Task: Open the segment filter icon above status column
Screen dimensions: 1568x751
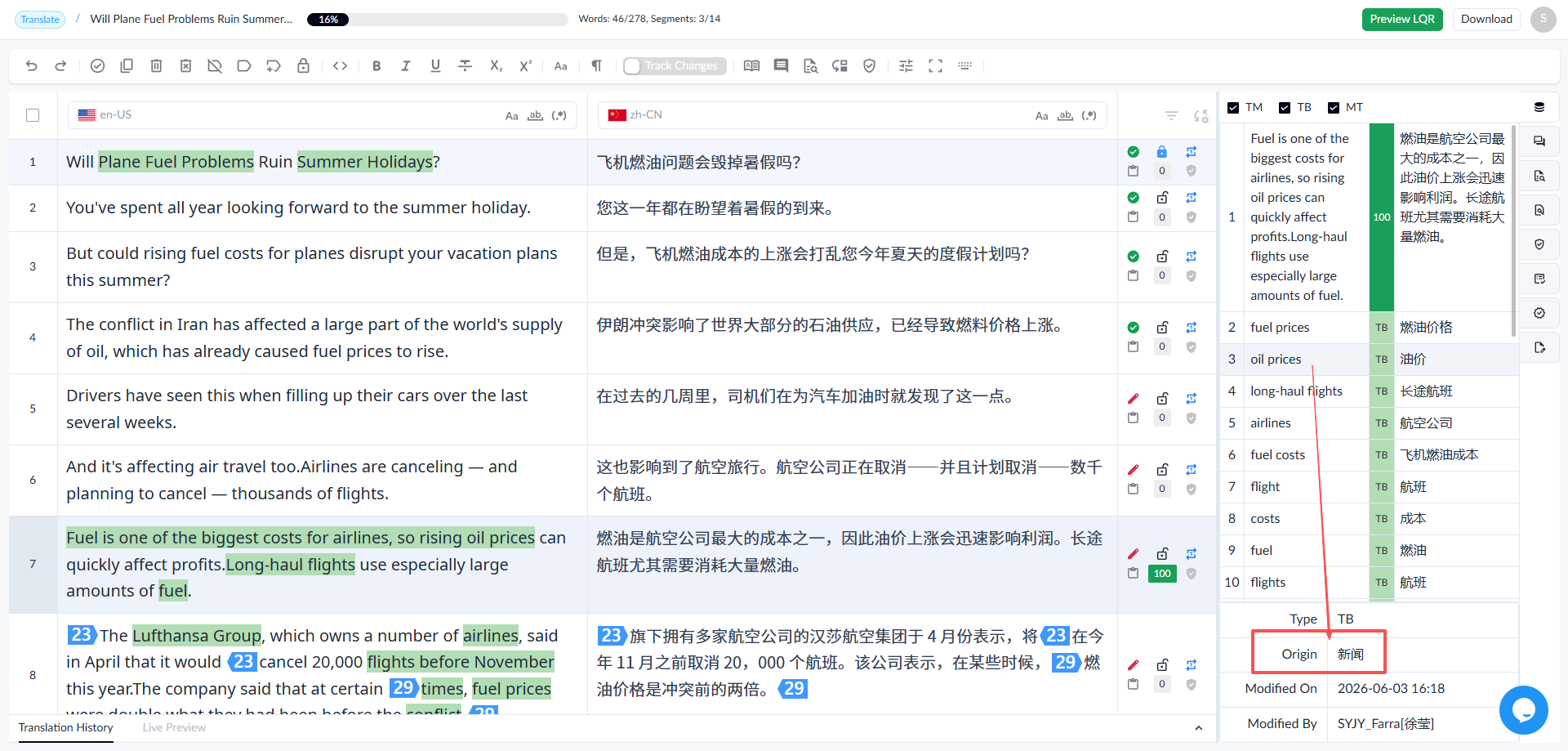Action: point(1171,116)
